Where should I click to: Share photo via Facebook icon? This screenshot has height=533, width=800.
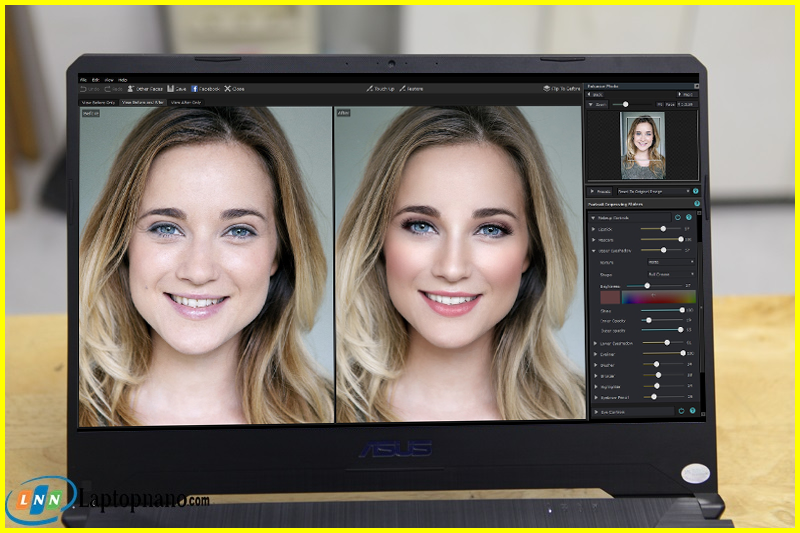coord(194,89)
